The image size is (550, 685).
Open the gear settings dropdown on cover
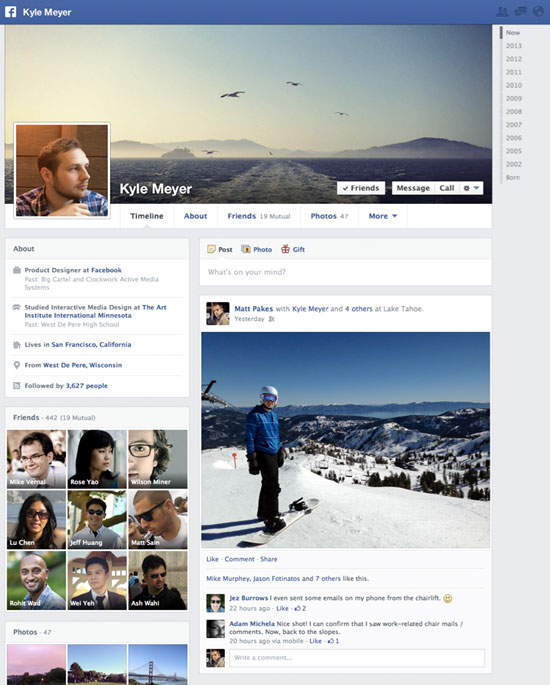click(x=471, y=188)
